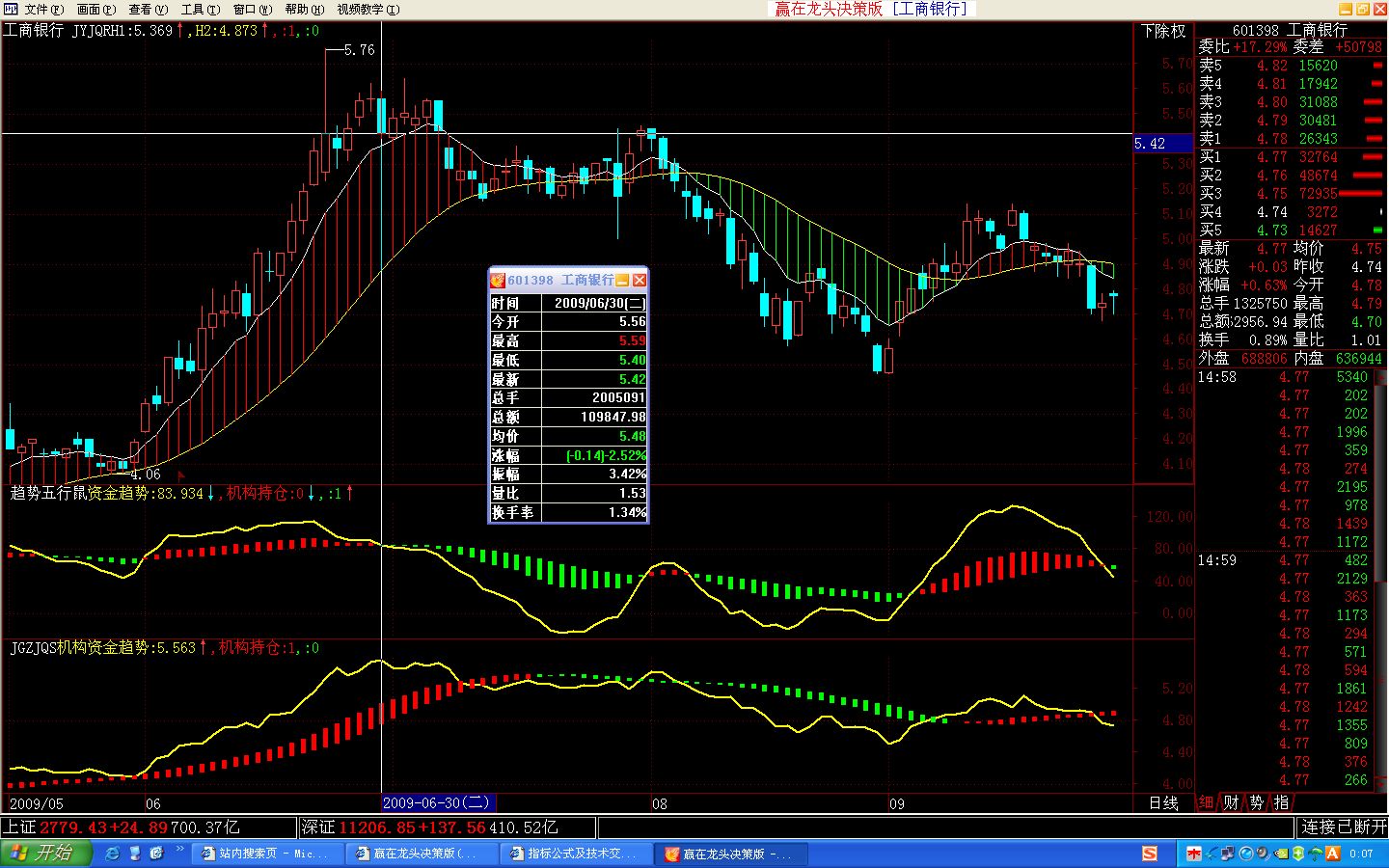Switch to 赢在龙头决策版 - taskbar window
The width and height of the screenshot is (1389, 868).
pyautogui.click(x=730, y=854)
